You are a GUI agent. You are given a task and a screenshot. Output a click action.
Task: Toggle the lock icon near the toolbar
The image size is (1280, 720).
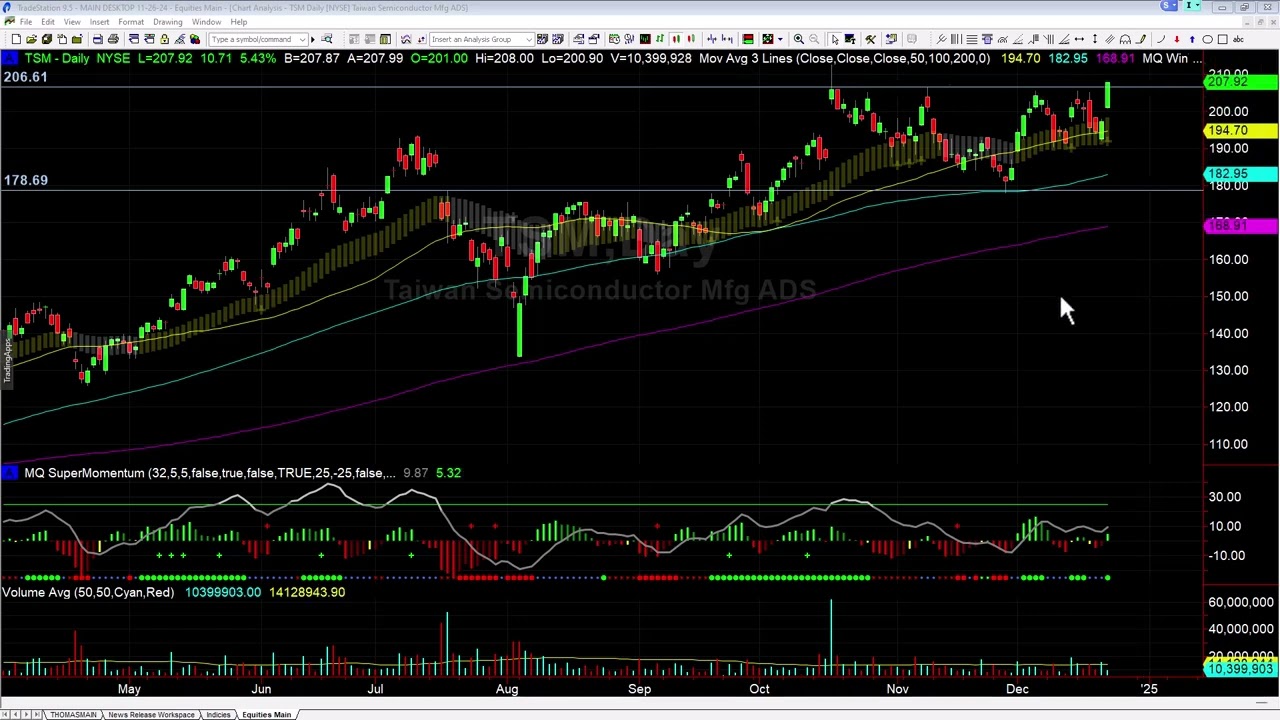click(162, 39)
